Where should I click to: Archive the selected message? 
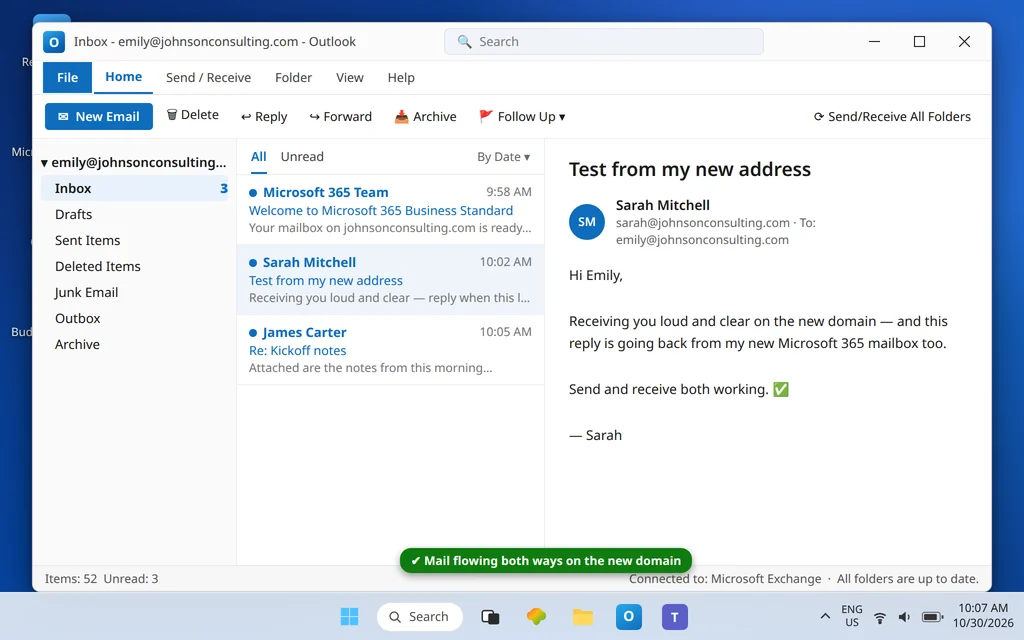(x=425, y=116)
